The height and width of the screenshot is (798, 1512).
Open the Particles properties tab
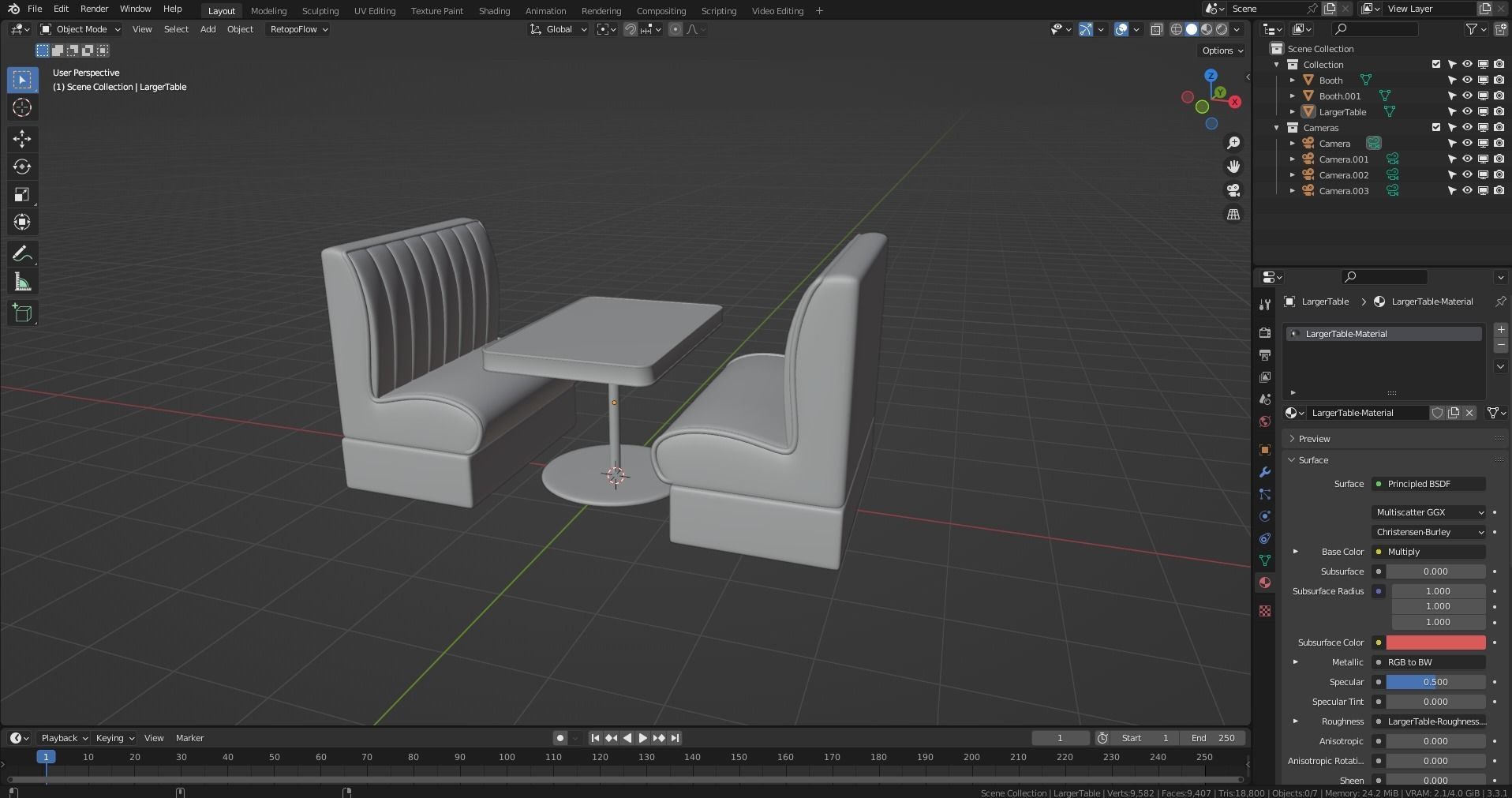point(1265,493)
